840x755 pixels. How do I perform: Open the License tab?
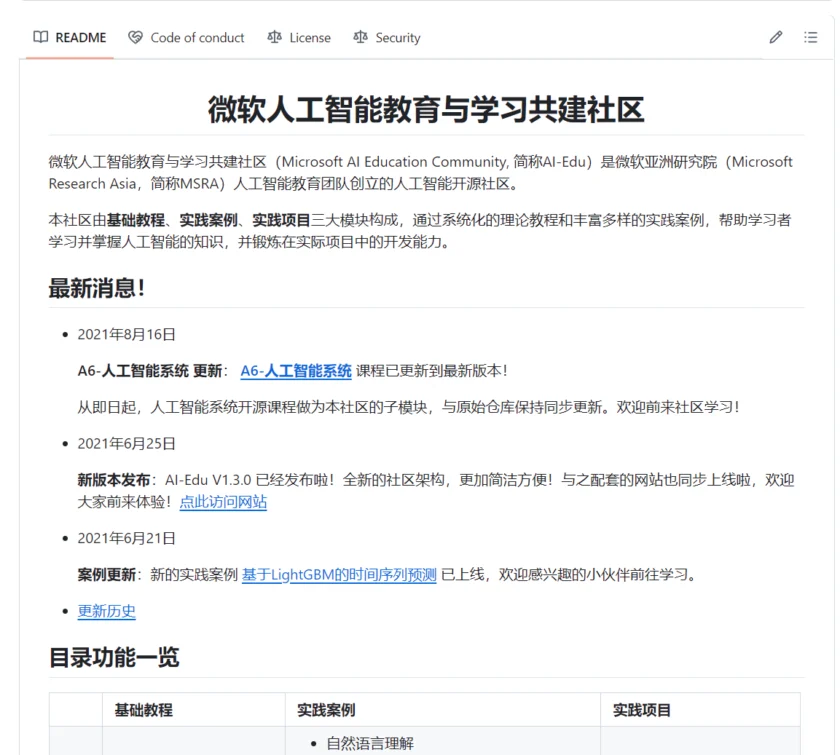[x=299, y=38]
